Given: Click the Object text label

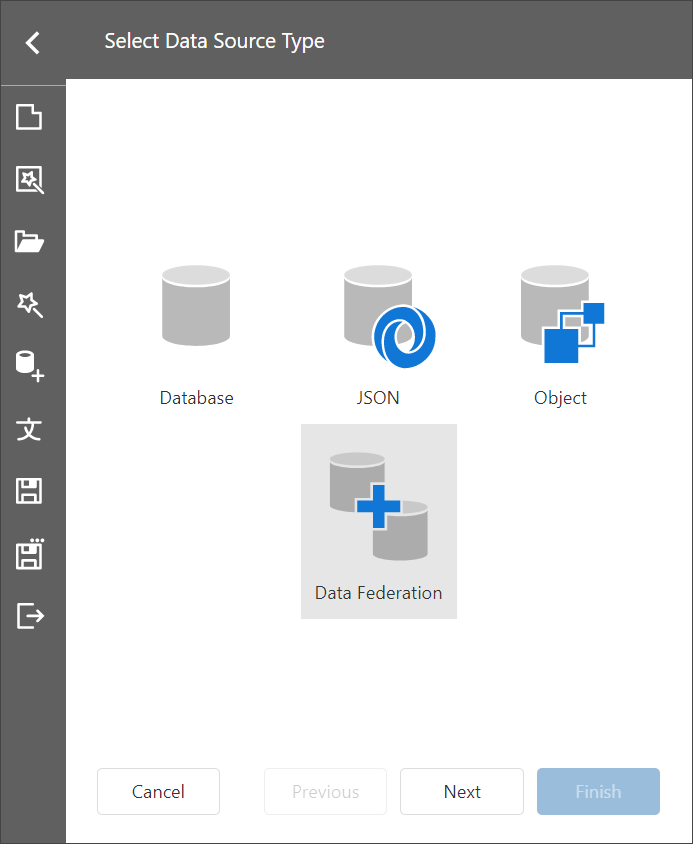Looking at the screenshot, I should pyautogui.click(x=560, y=398).
